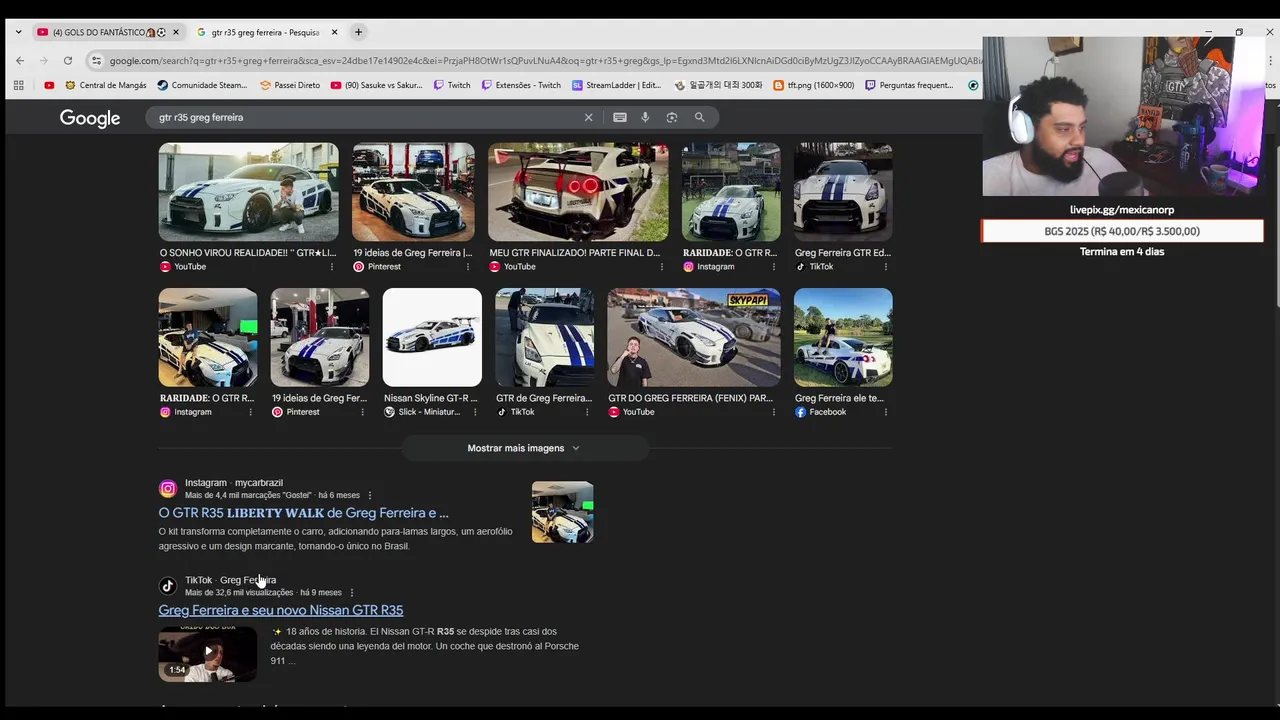Viewport: 1280px width, 720px height.
Task: Click the TikTok source icon for Greg Ferreira result
Action: [x=168, y=586]
